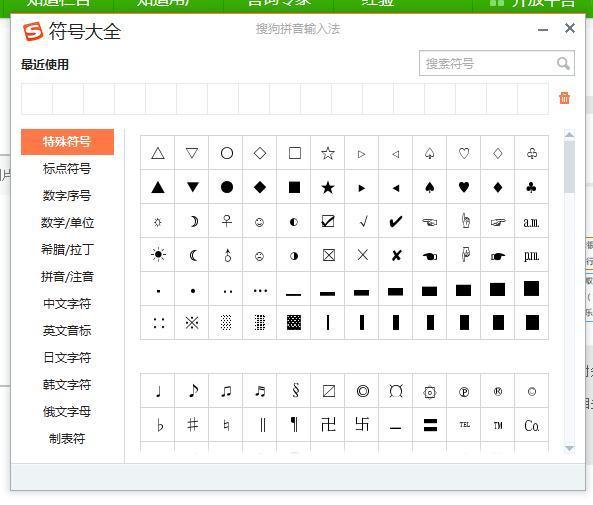Select the 数学/单位 category
This screenshot has height=505, width=593.
click(67, 223)
